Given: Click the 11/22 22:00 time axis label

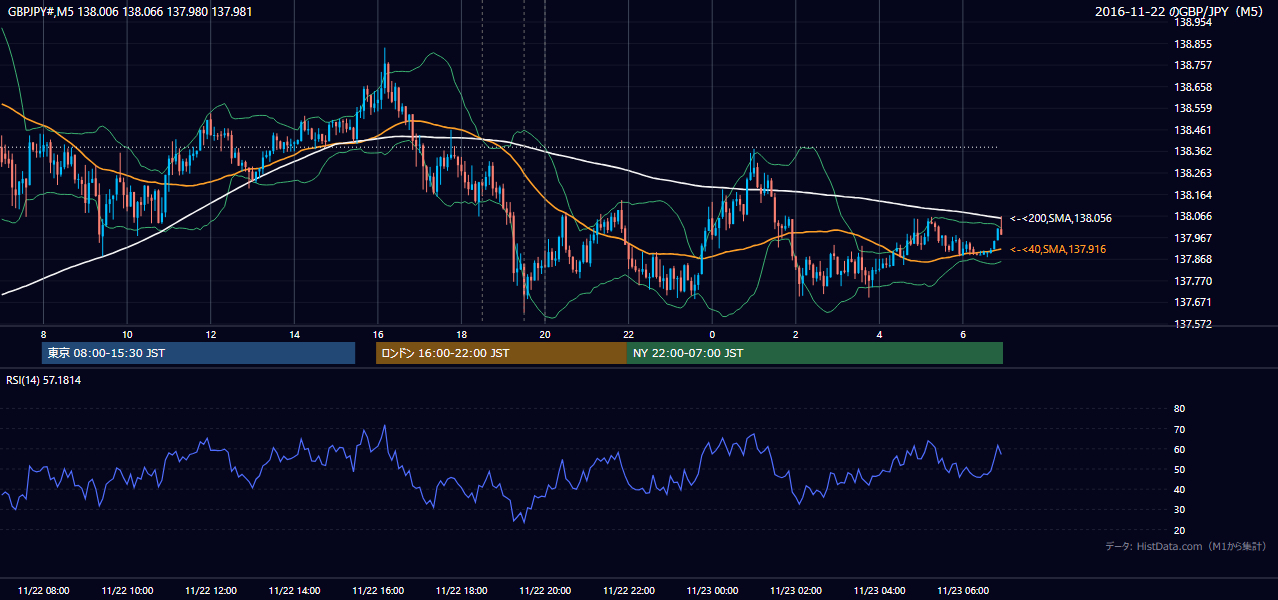Looking at the screenshot, I should [x=628, y=591].
